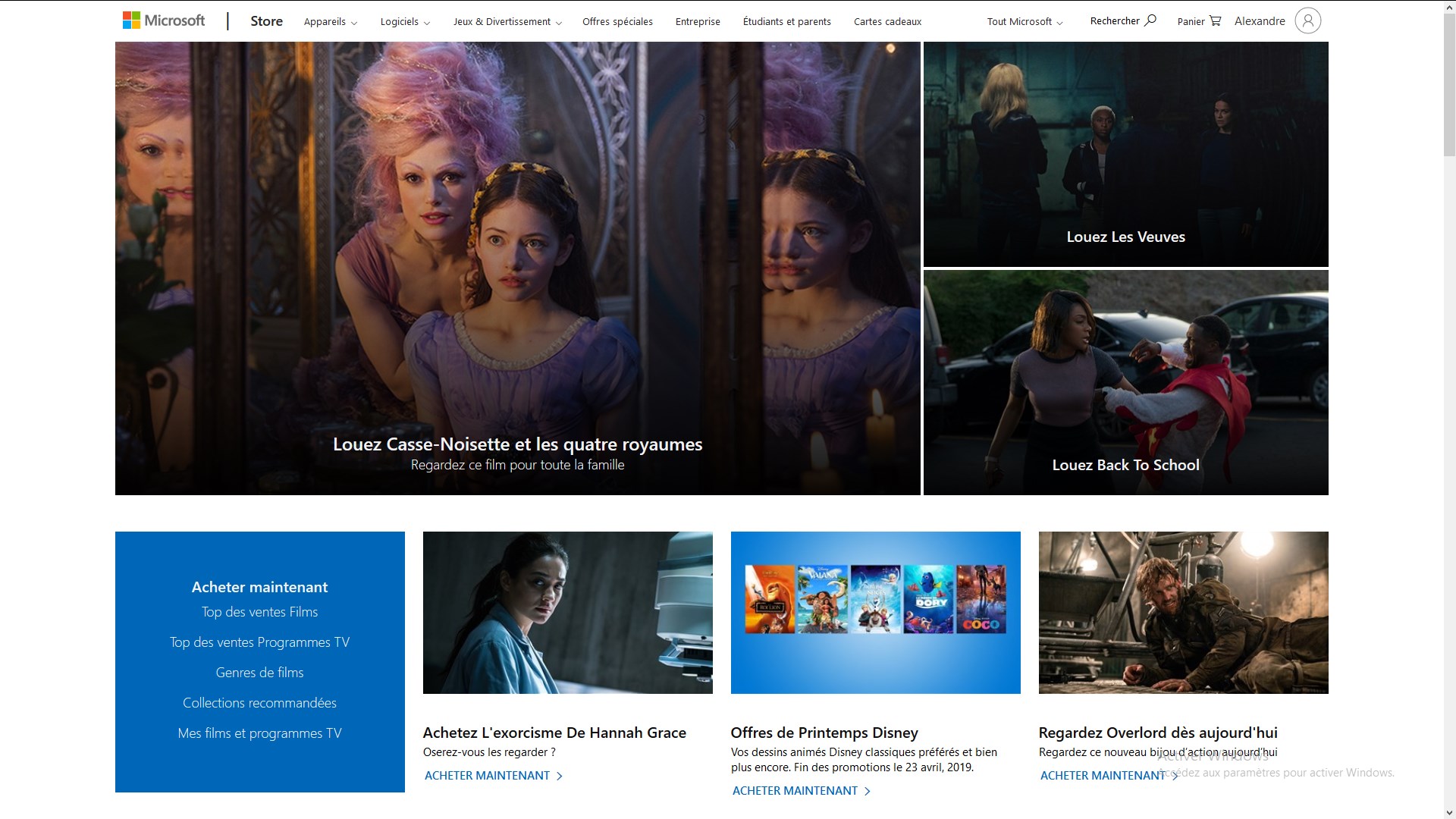Click arrow next to Hannah Grace Acheter maintenant
Screen dimensions: 1456x819
560,776
